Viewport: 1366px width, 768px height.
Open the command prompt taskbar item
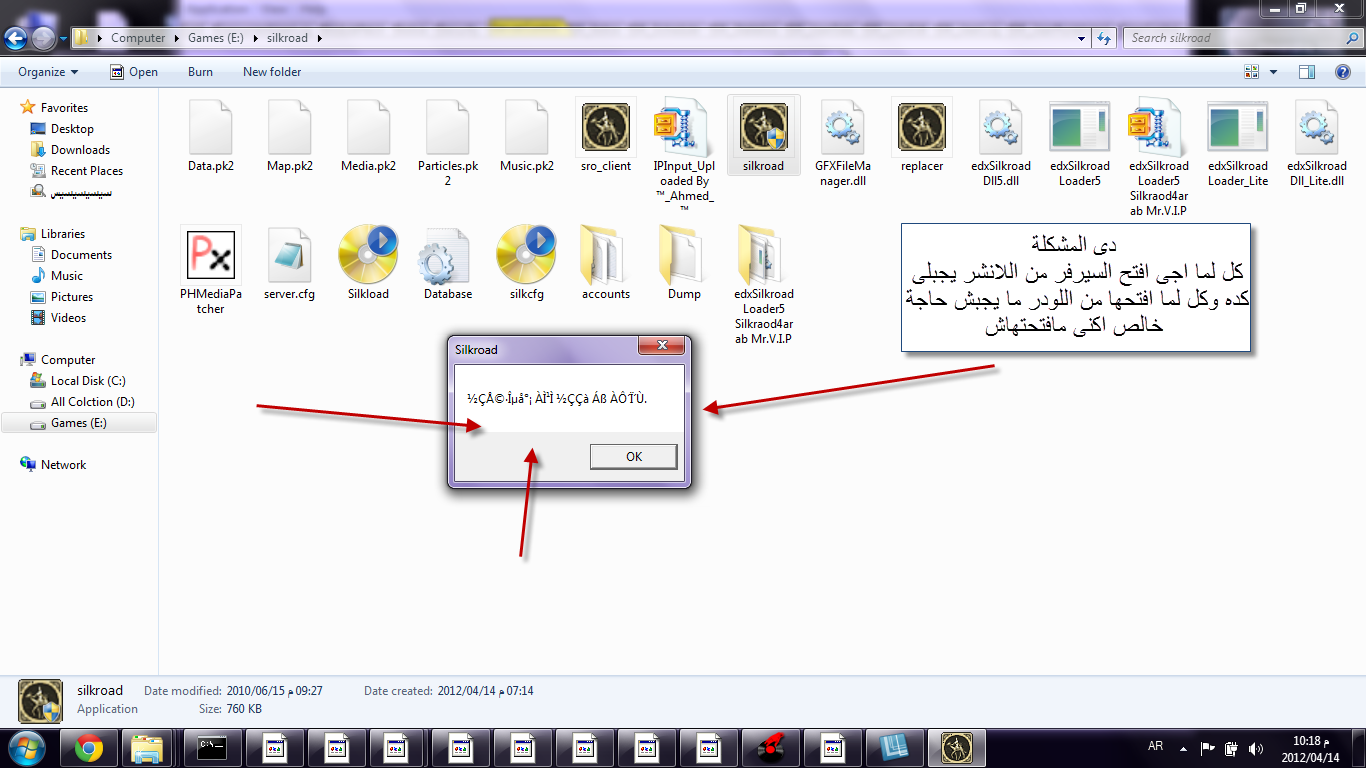click(x=213, y=747)
